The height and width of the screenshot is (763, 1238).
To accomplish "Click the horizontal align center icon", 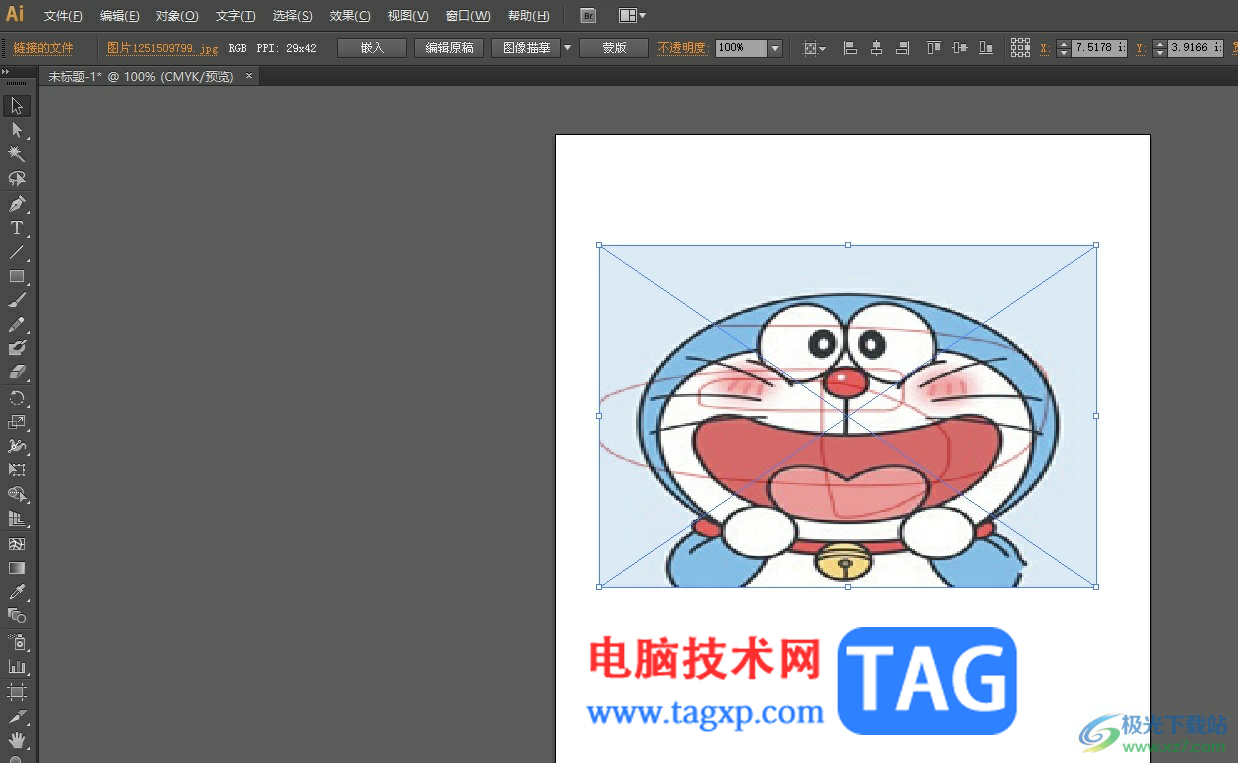I will (x=877, y=48).
